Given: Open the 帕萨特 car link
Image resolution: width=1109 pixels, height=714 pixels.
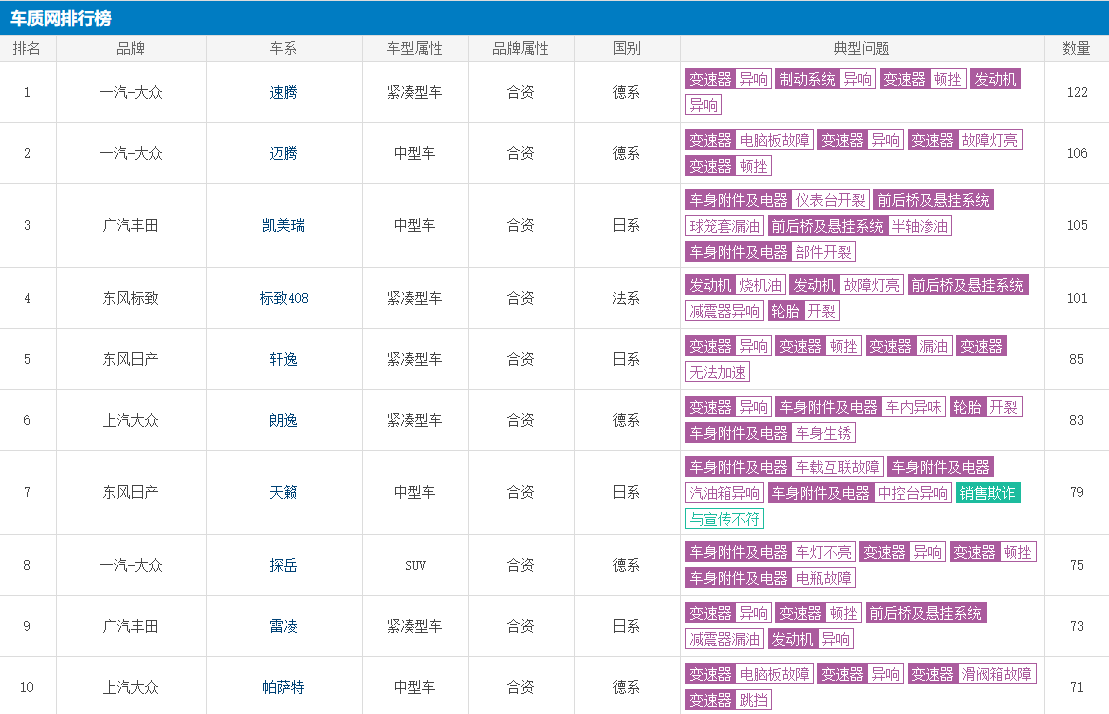Looking at the screenshot, I should (x=283, y=687).
